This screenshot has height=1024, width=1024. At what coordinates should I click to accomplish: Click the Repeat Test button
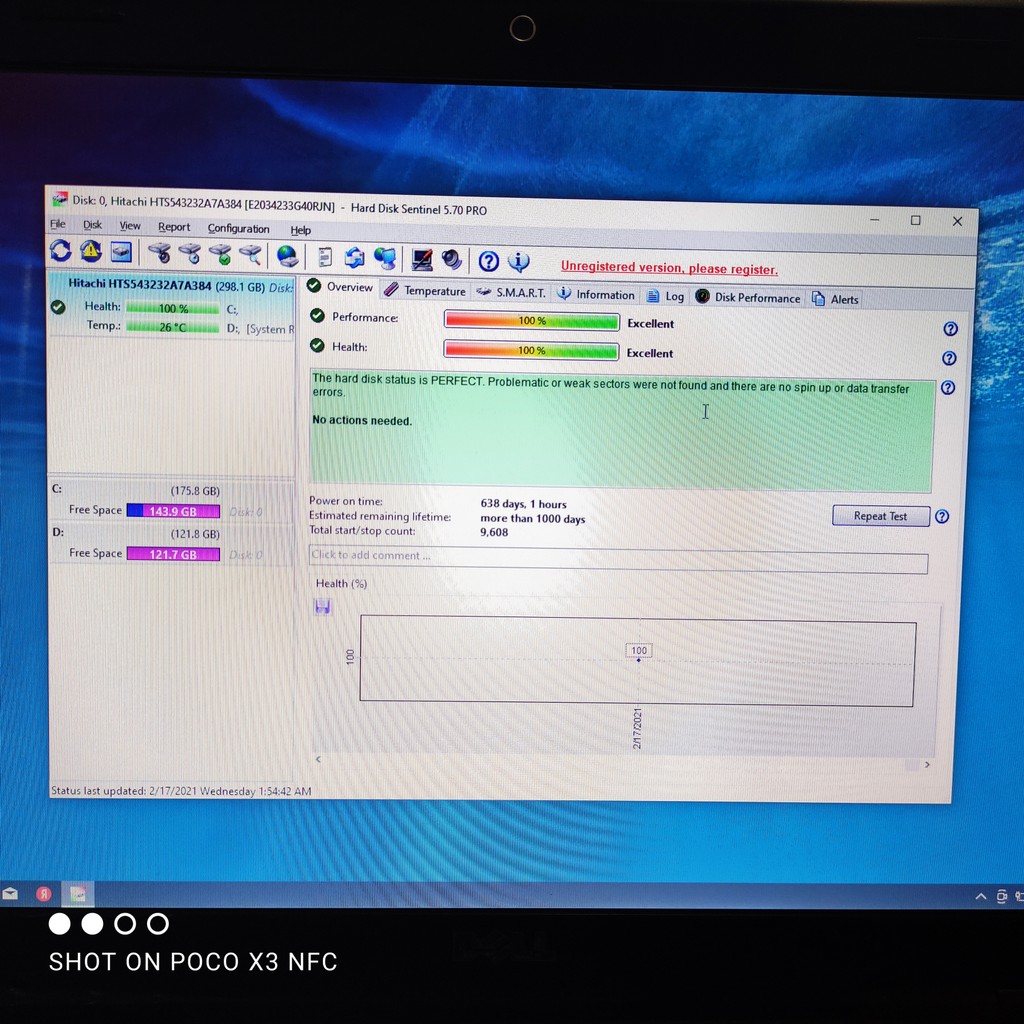pyautogui.click(x=880, y=516)
